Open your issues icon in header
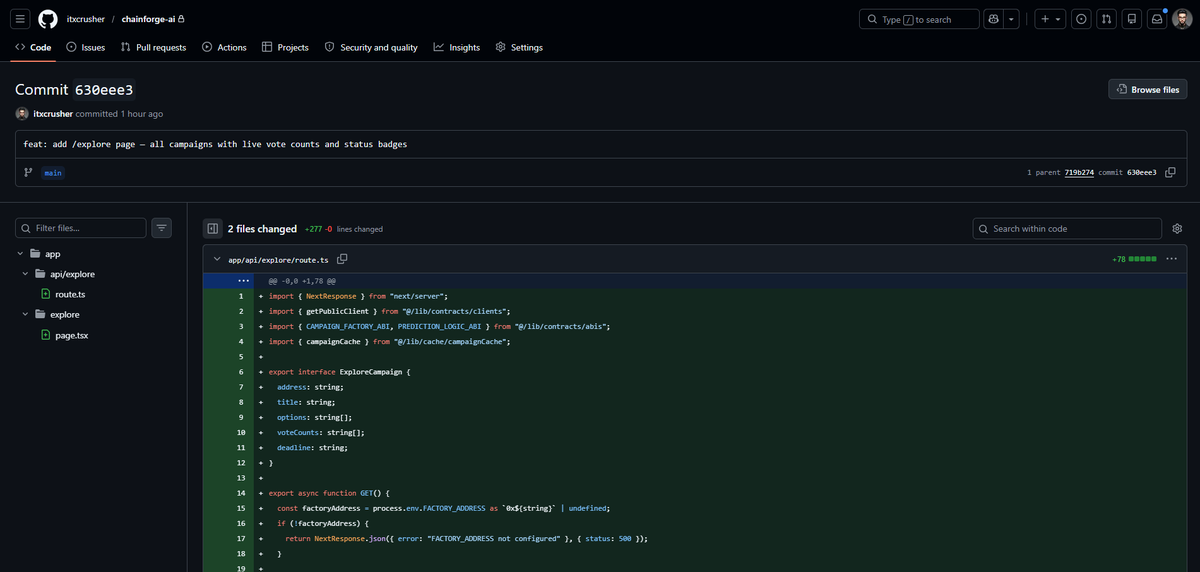Image resolution: width=1200 pixels, height=572 pixels. click(1081, 19)
